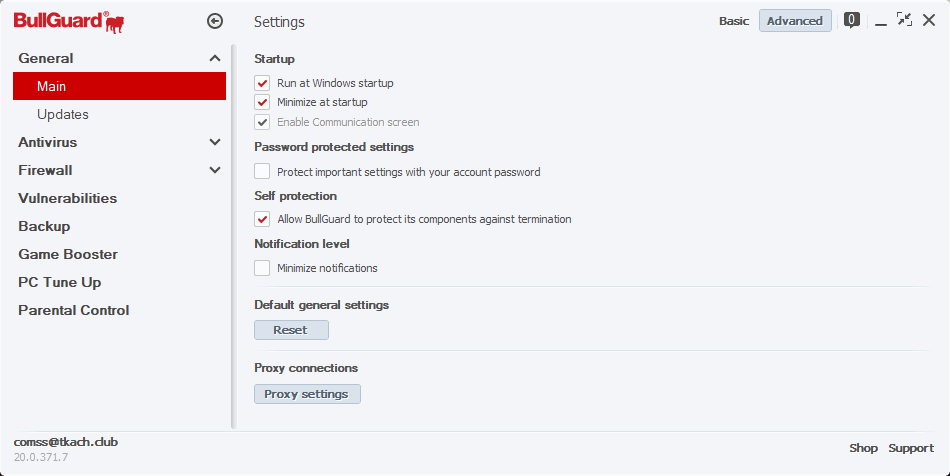
Task: Disable BullGuard self protection checkbox
Action: [263, 219]
